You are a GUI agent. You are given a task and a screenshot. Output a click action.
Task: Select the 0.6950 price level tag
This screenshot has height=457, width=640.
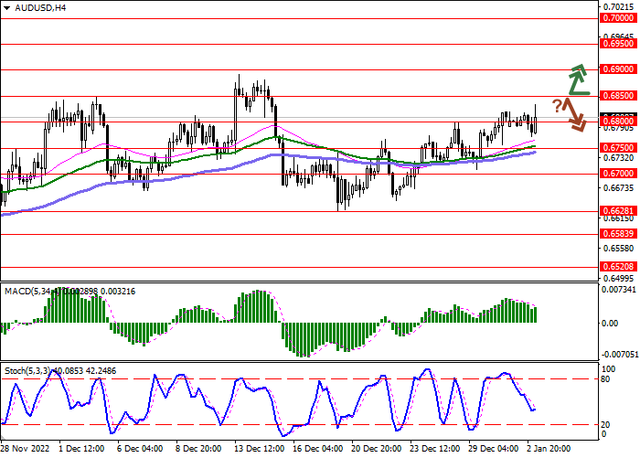click(617, 44)
